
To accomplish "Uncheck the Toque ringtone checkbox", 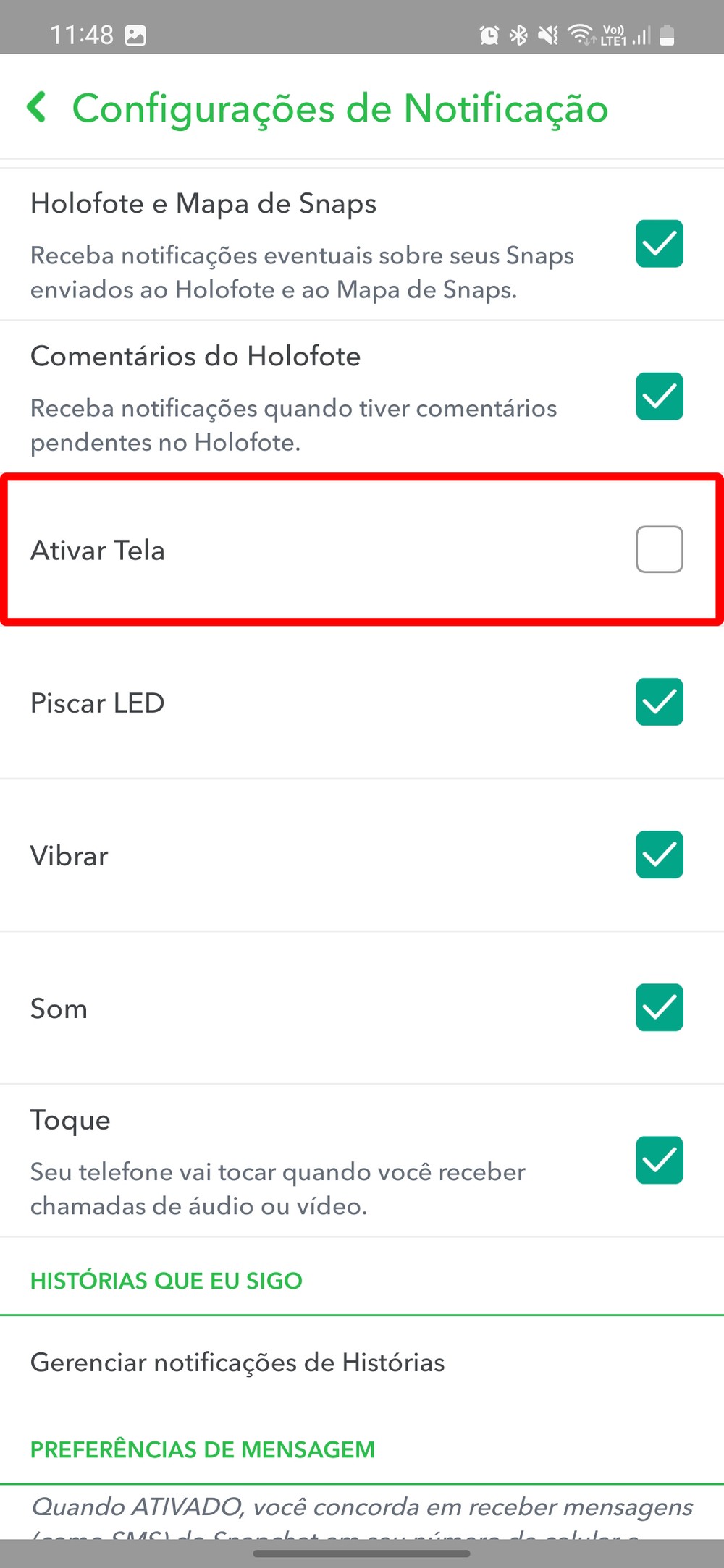I will 659,1160.
